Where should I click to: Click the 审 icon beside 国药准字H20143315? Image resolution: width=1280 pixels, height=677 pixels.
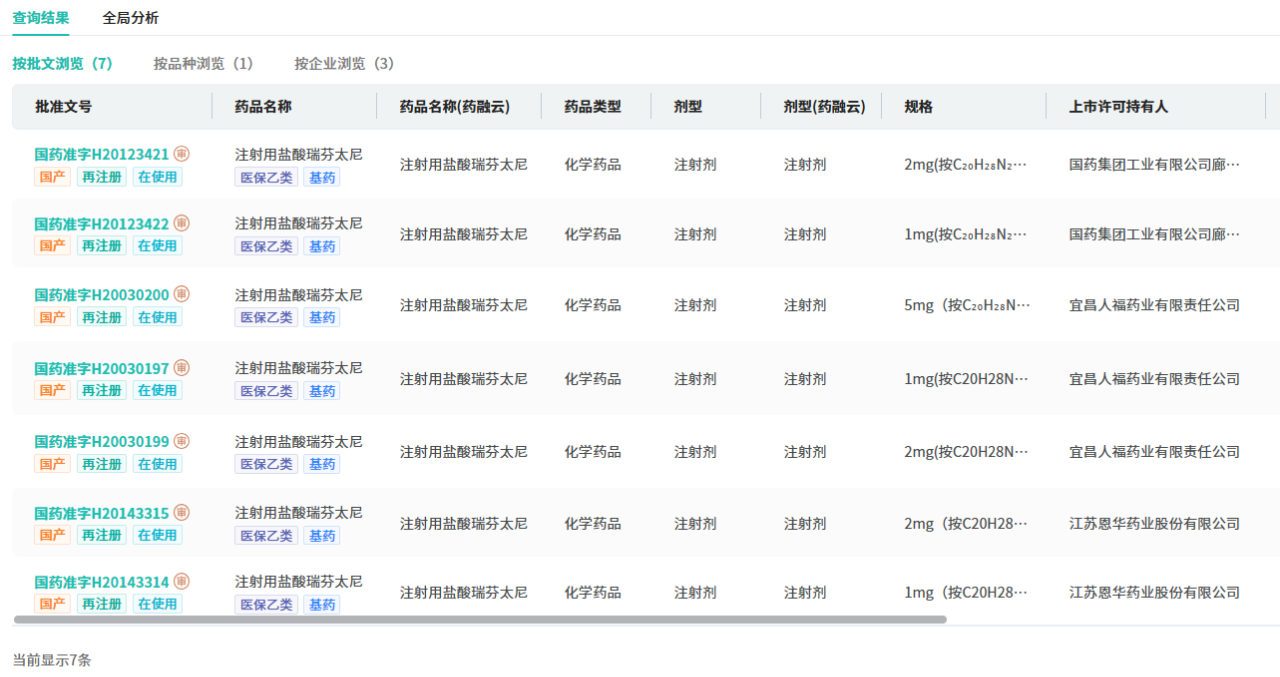point(181,513)
